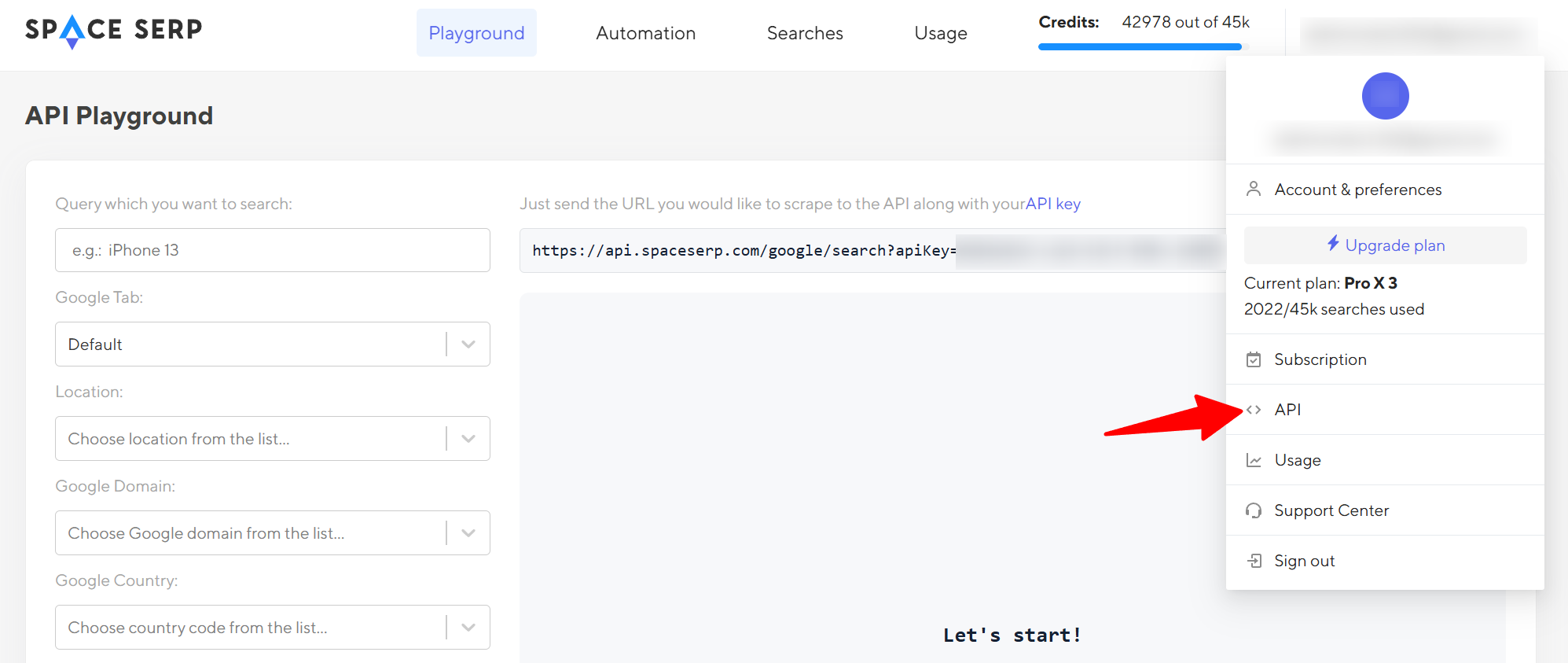Follow the API key link

point(1053,204)
